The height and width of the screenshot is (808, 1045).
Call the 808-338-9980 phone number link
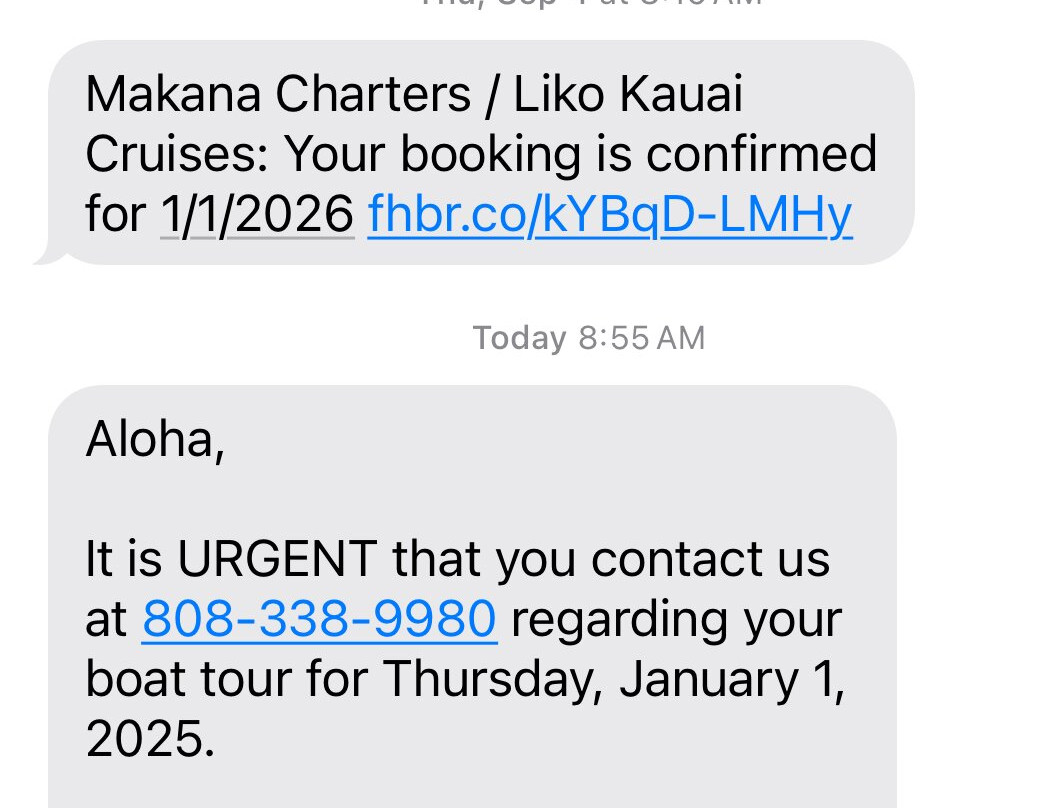(318, 619)
